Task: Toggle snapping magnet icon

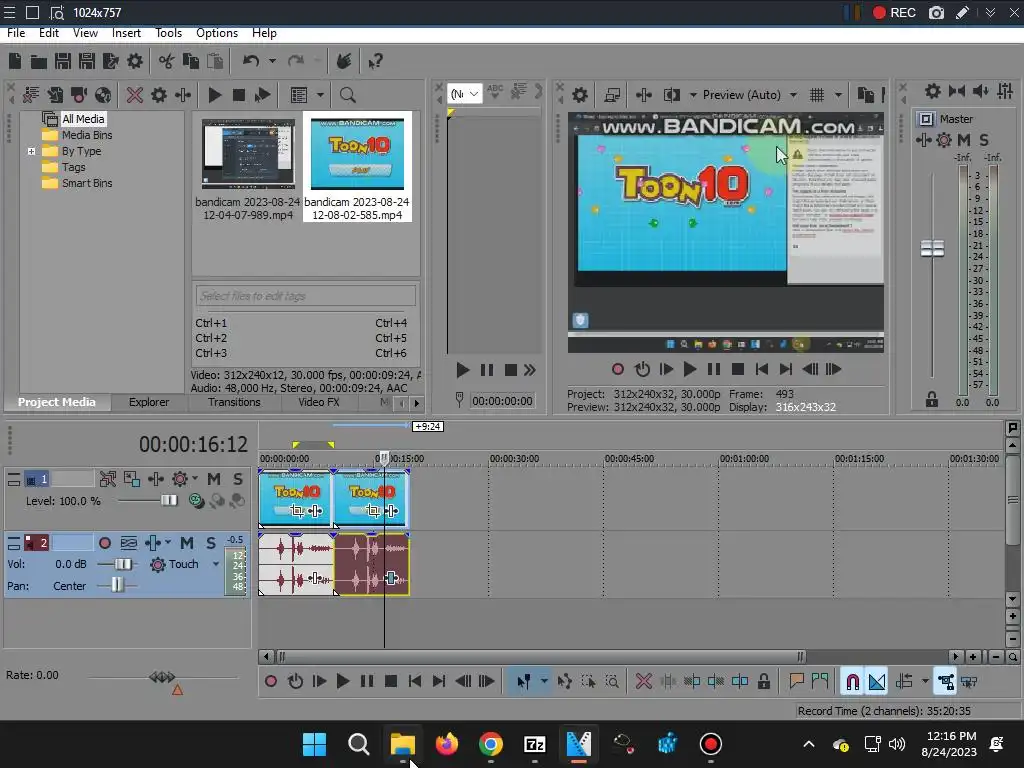Action: 852,682
